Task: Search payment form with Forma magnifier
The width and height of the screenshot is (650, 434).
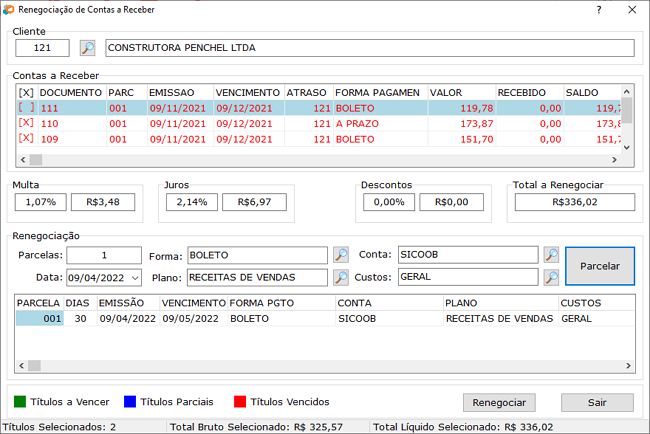Action: point(341,255)
